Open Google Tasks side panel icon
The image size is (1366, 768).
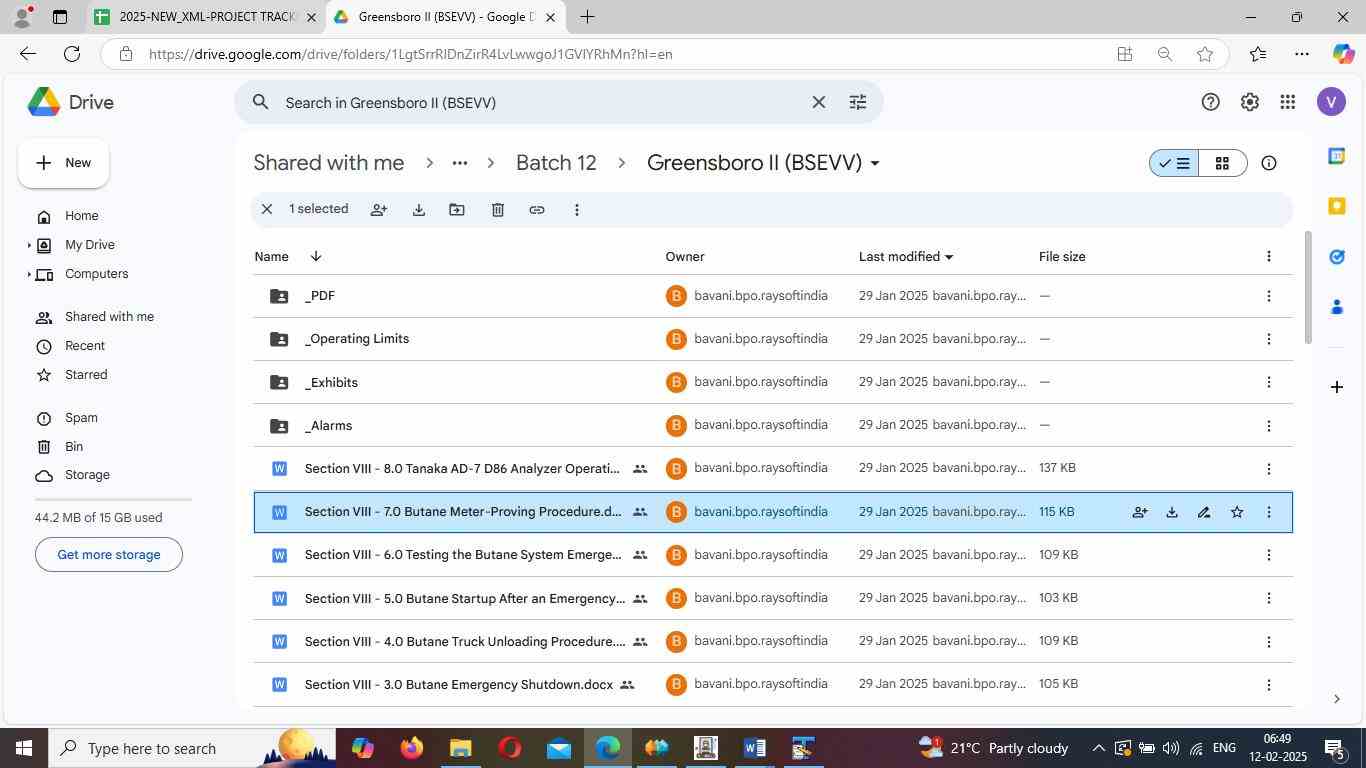pyautogui.click(x=1336, y=257)
